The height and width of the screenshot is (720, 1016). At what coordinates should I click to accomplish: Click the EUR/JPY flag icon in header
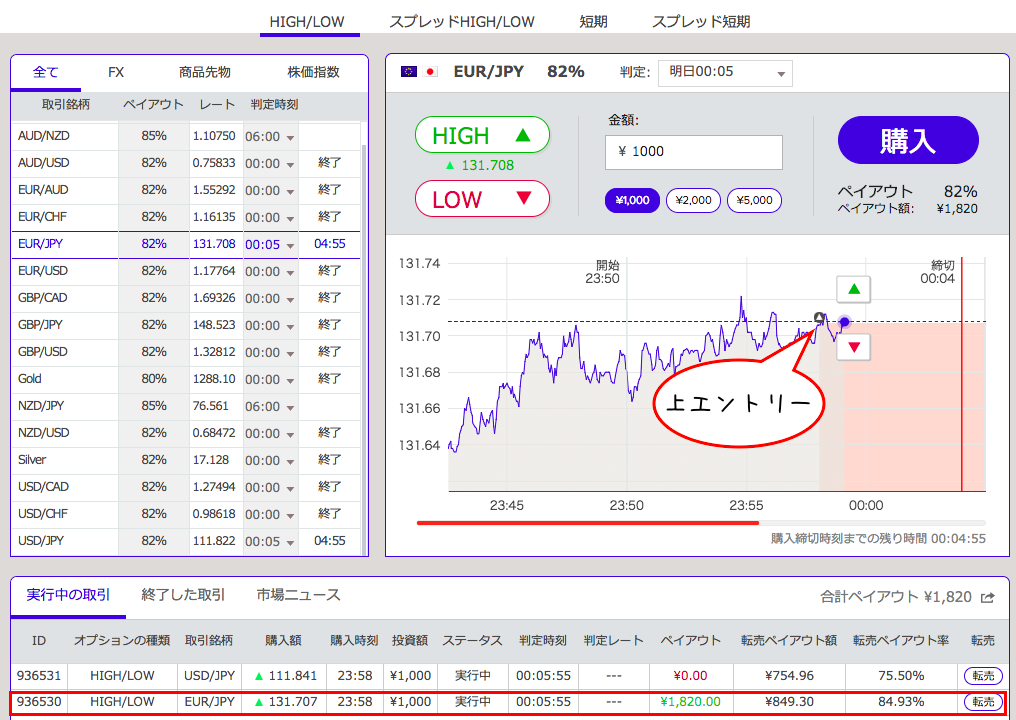(419, 72)
